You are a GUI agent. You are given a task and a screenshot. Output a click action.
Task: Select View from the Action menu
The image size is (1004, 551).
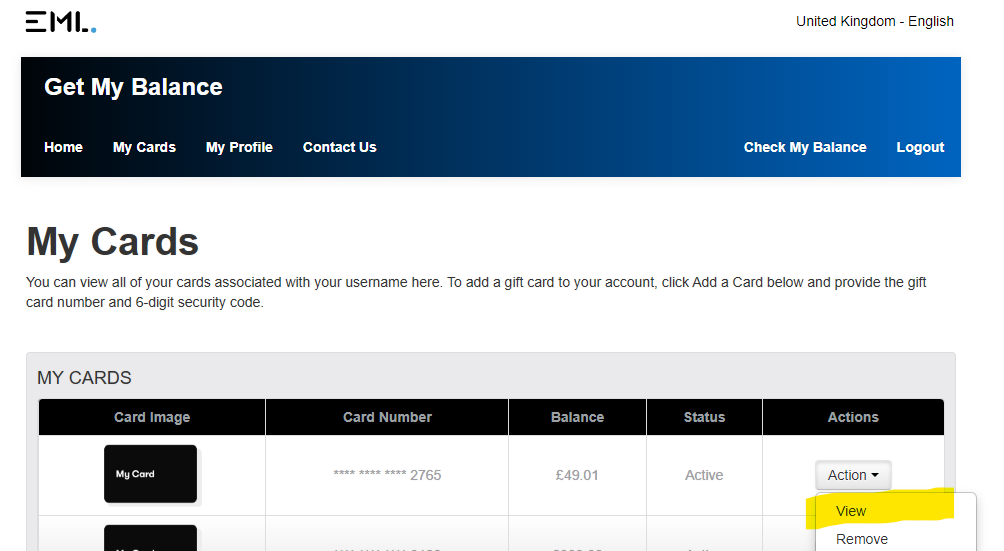(x=851, y=511)
